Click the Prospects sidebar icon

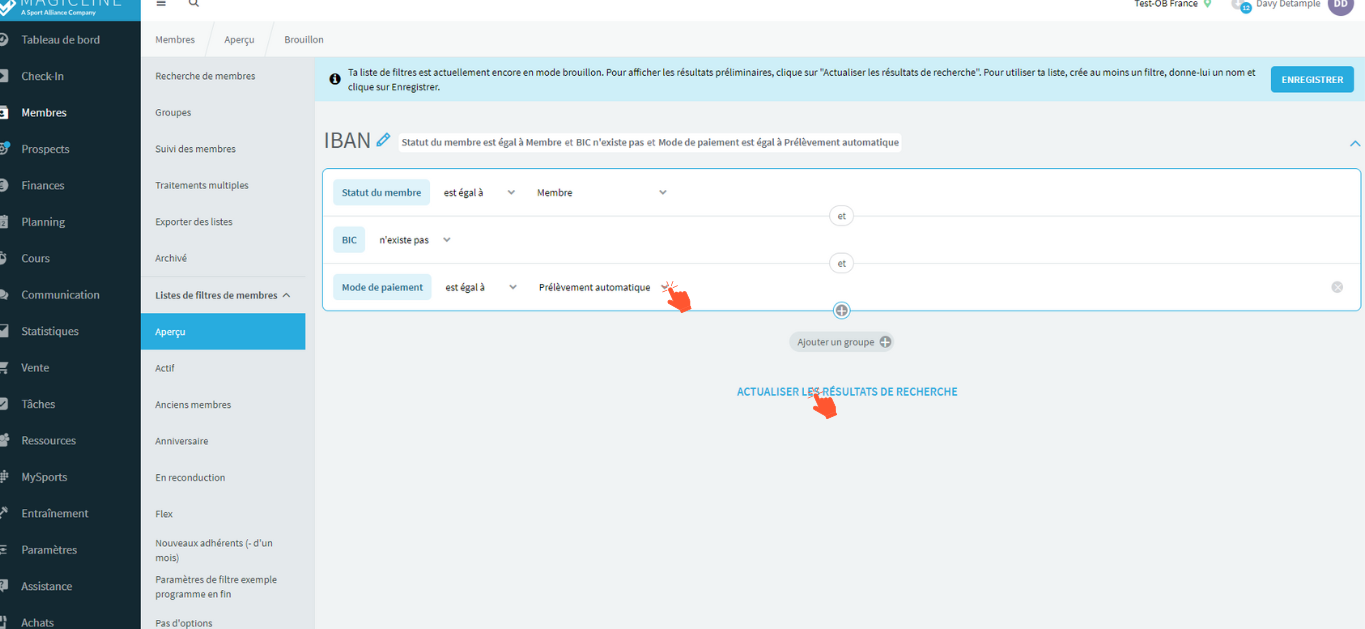click(x=3, y=149)
